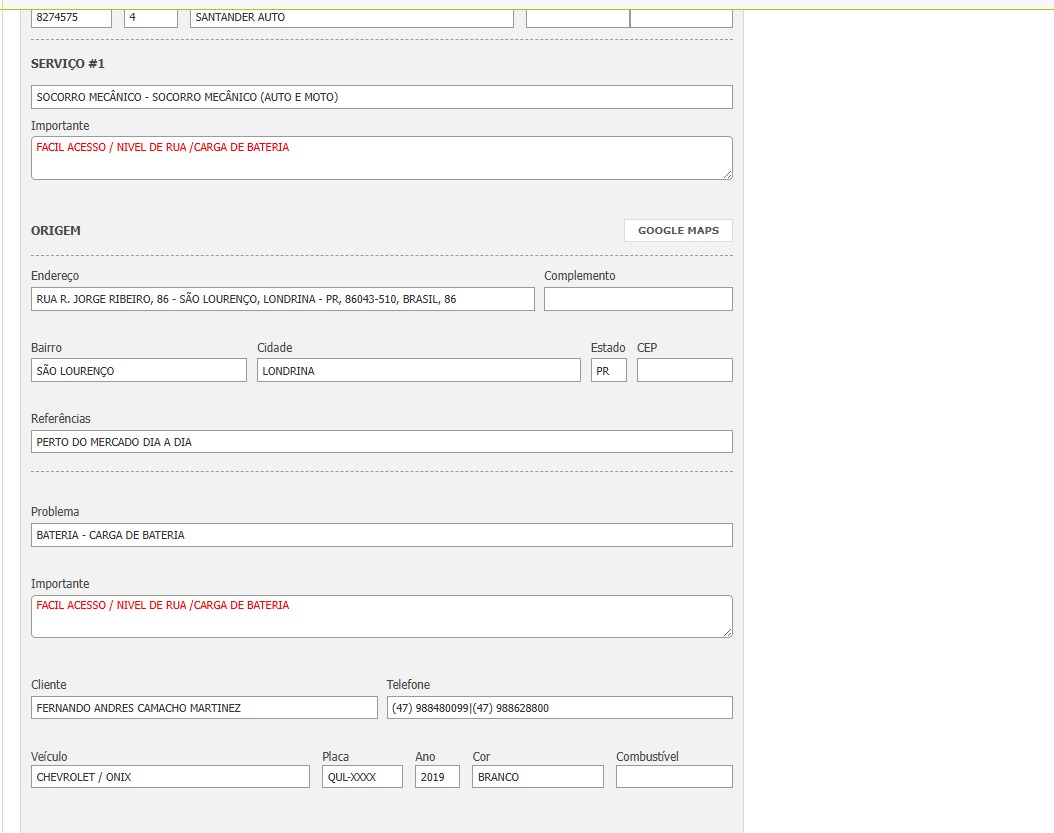Open the Google Maps button
Image resolution: width=1054 pixels, height=833 pixels.
click(x=678, y=231)
